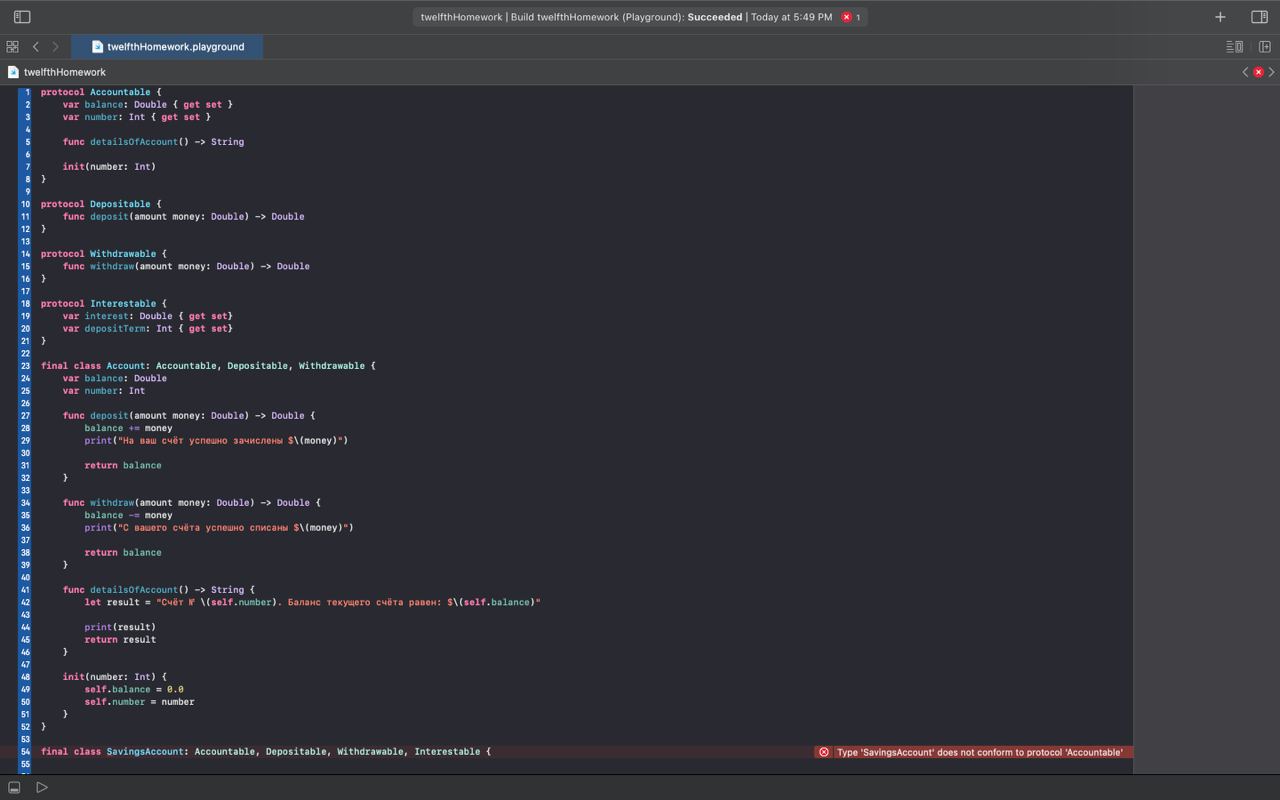This screenshot has height=800, width=1280.
Task: Open the adjust editor options menu
Action: (x=1235, y=47)
